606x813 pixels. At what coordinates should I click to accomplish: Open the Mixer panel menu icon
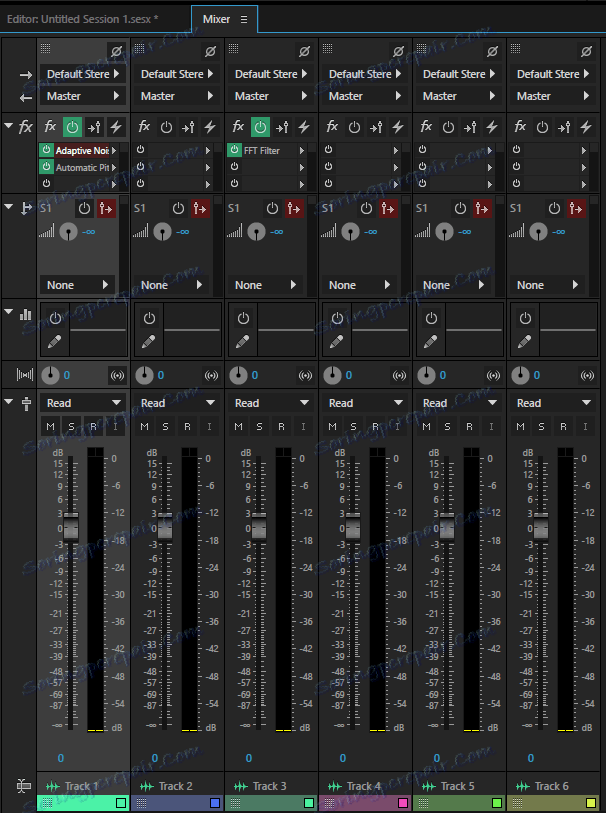pyautogui.click(x=244, y=20)
